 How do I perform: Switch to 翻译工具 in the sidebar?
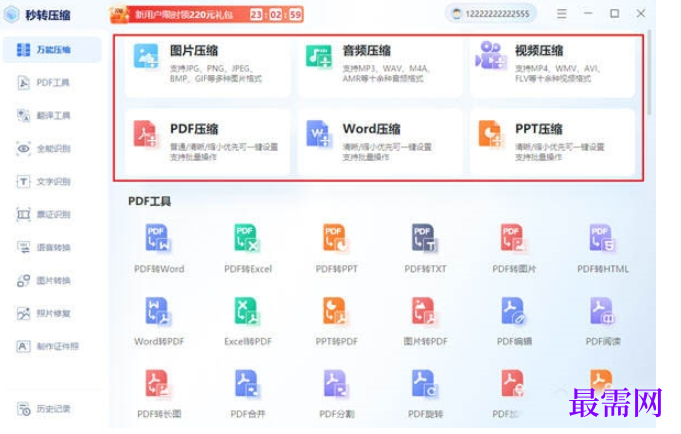coord(52,116)
